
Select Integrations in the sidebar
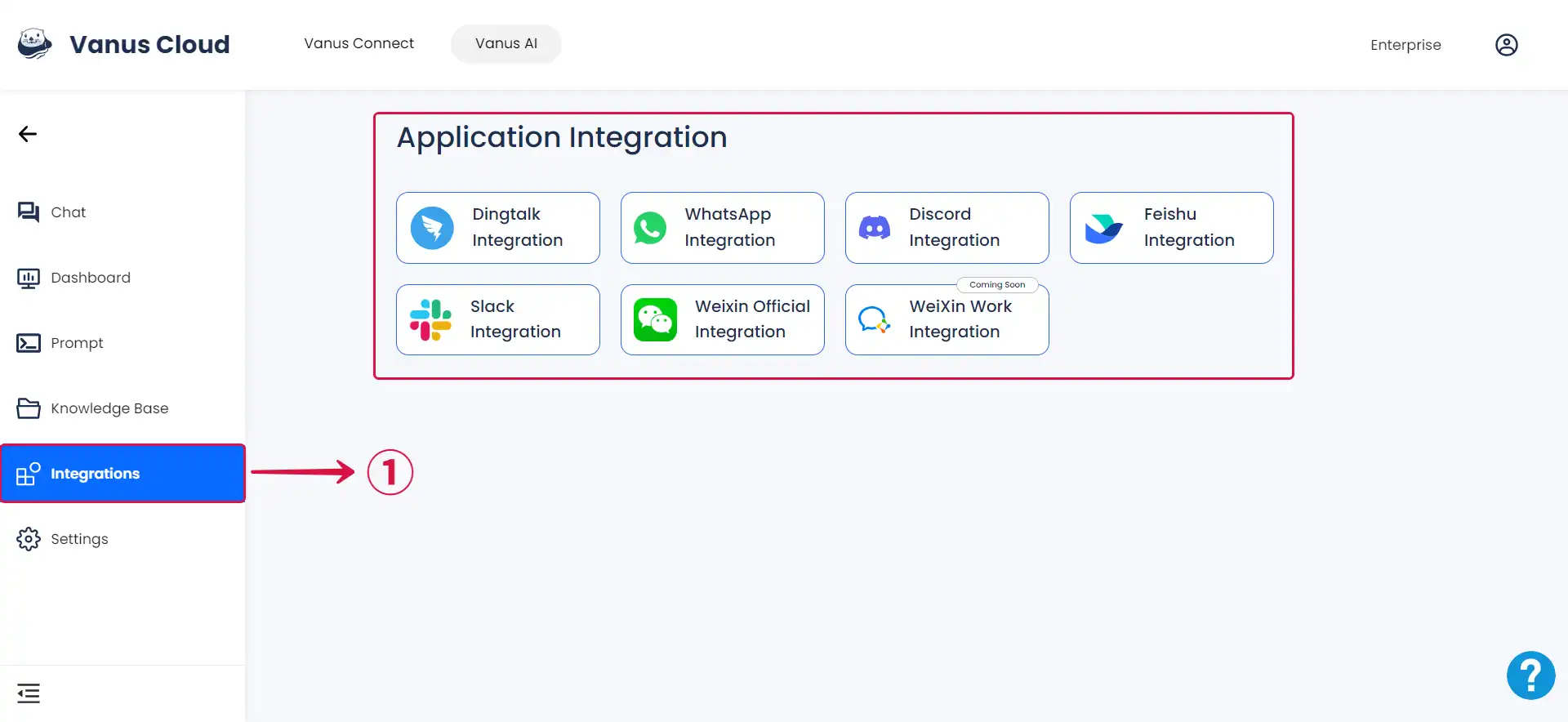click(122, 474)
